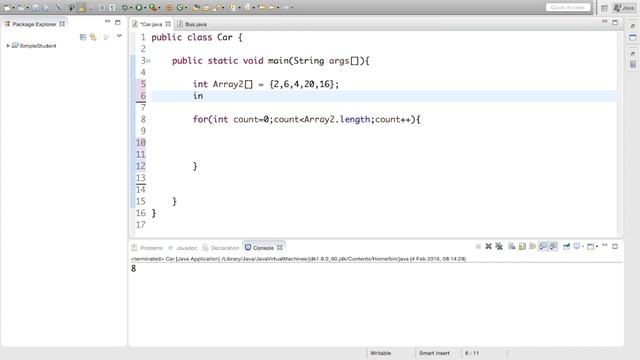The height and width of the screenshot is (360, 640).
Task: Click the Open Console icon
Action: coord(591,247)
